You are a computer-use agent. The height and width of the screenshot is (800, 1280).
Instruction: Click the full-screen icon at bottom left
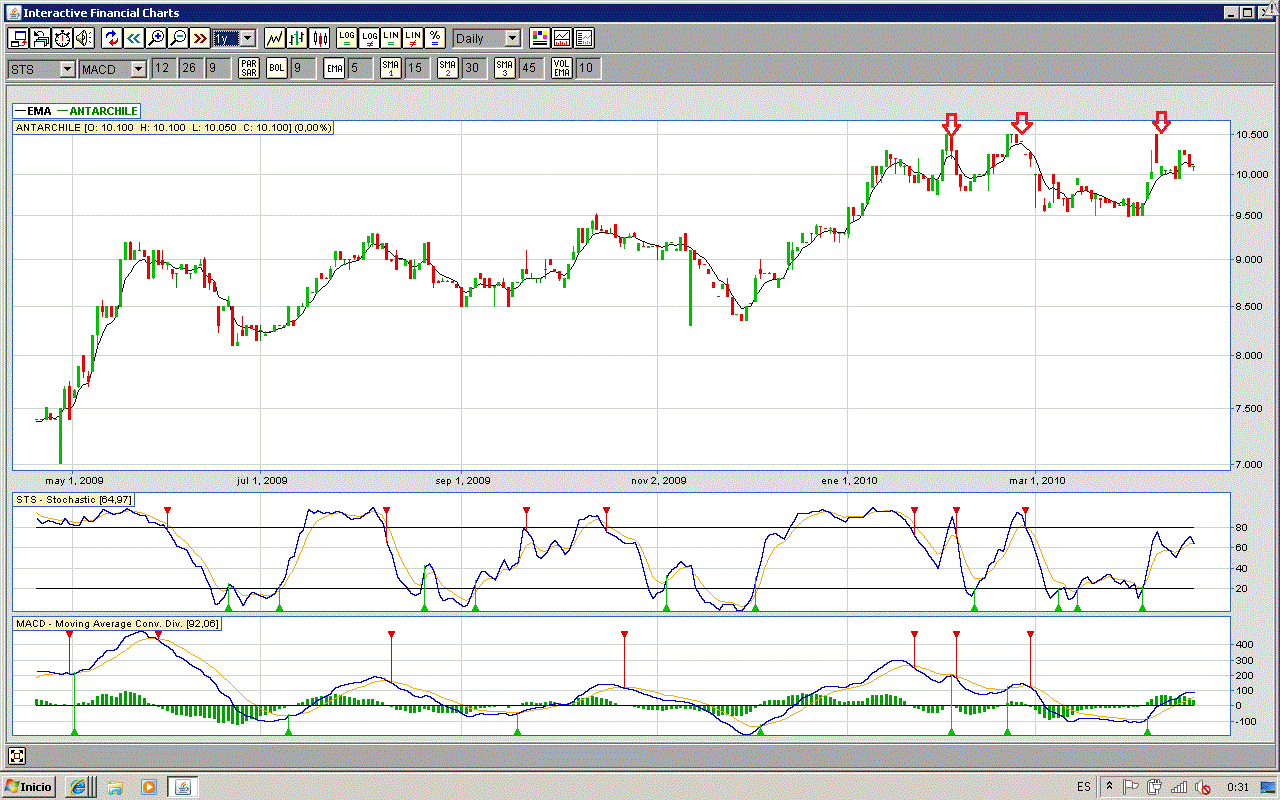pyautogui.click(x=17, y=756)
